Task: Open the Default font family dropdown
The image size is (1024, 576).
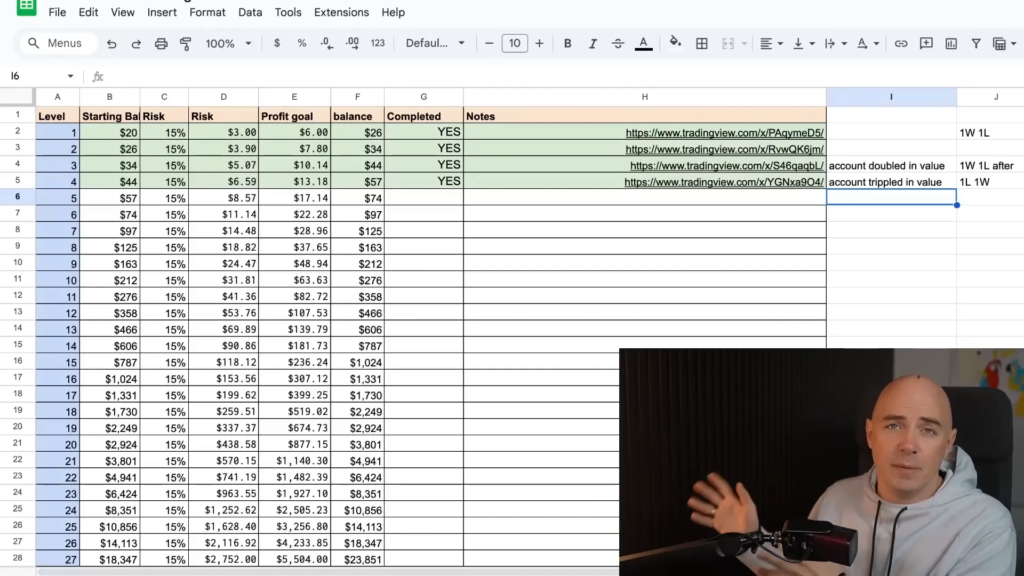Action: tap(435, 44)
